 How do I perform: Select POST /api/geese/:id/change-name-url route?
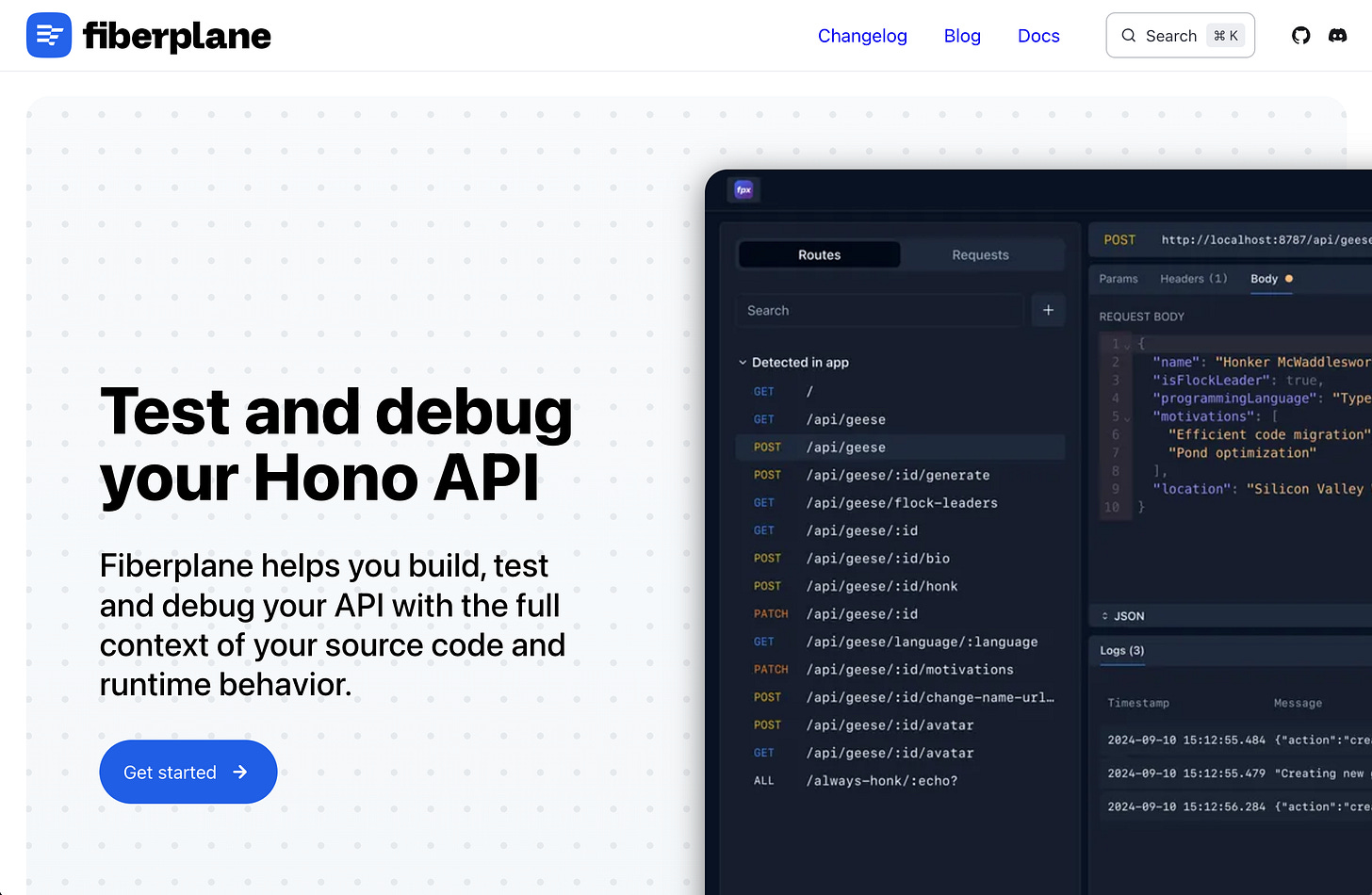(900, 697)
